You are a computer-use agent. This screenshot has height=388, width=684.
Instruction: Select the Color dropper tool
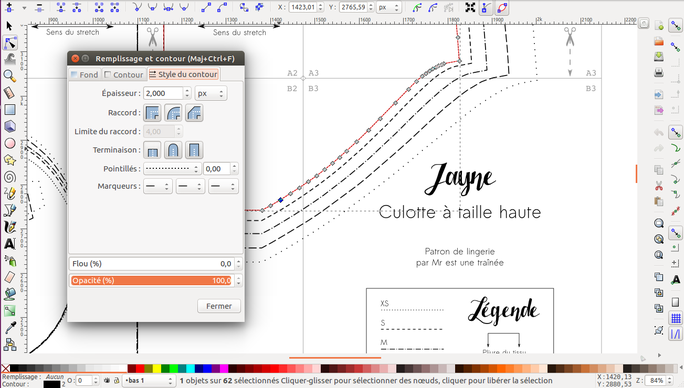(x=9, y=327)
